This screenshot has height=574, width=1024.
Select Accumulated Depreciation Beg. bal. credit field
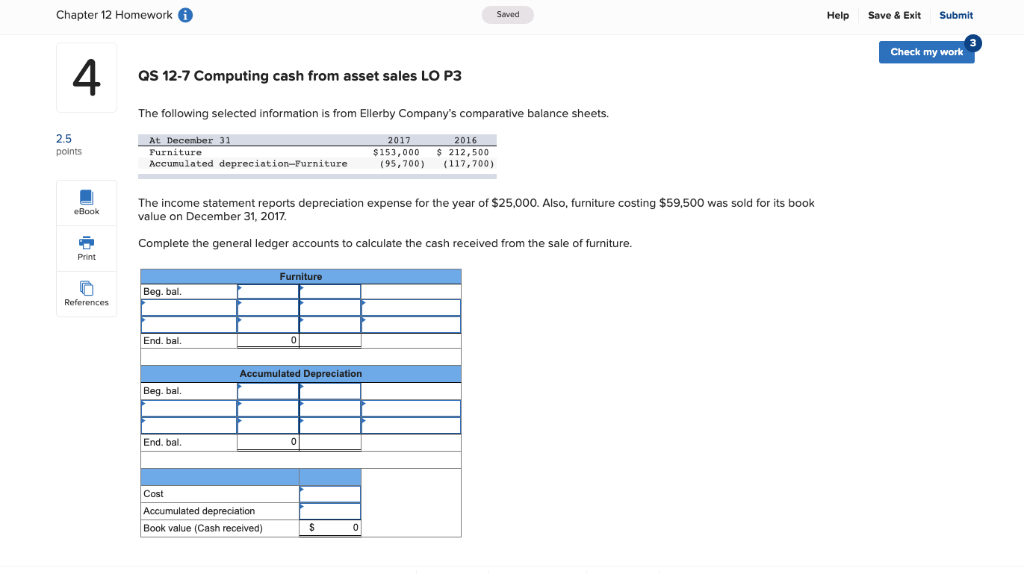(330, 391)
